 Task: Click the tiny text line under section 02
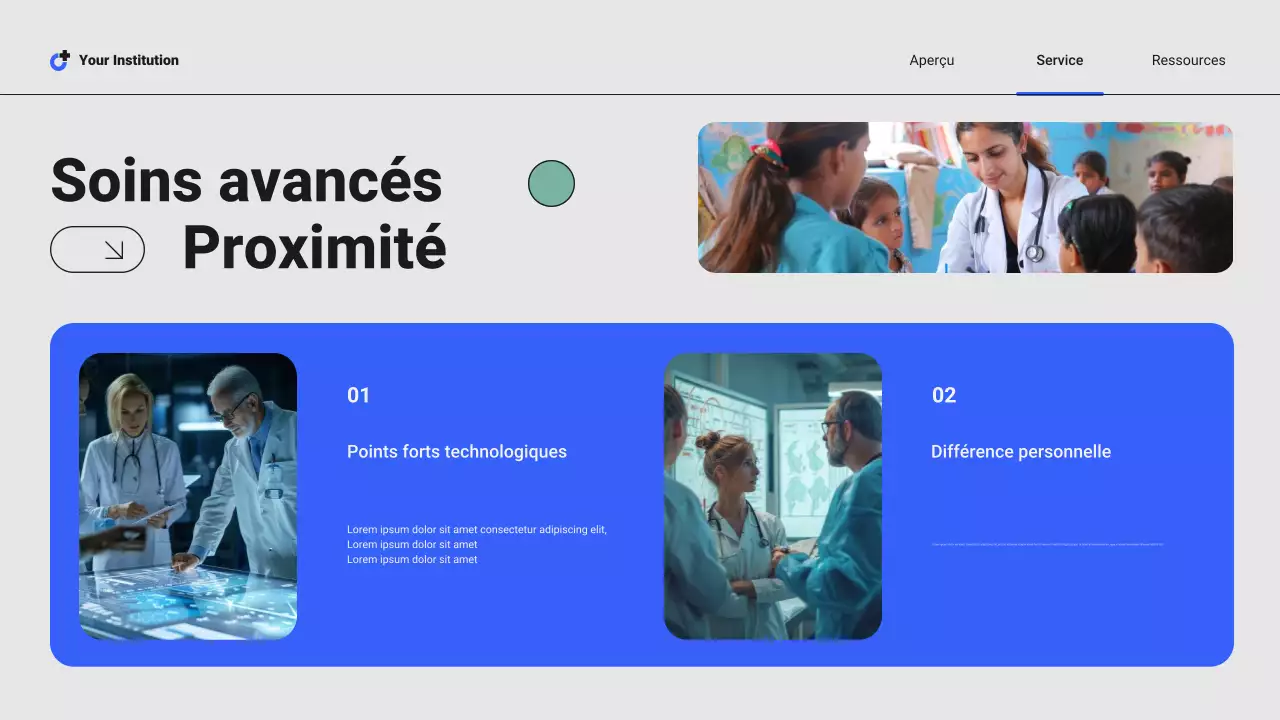point(1046,544)
